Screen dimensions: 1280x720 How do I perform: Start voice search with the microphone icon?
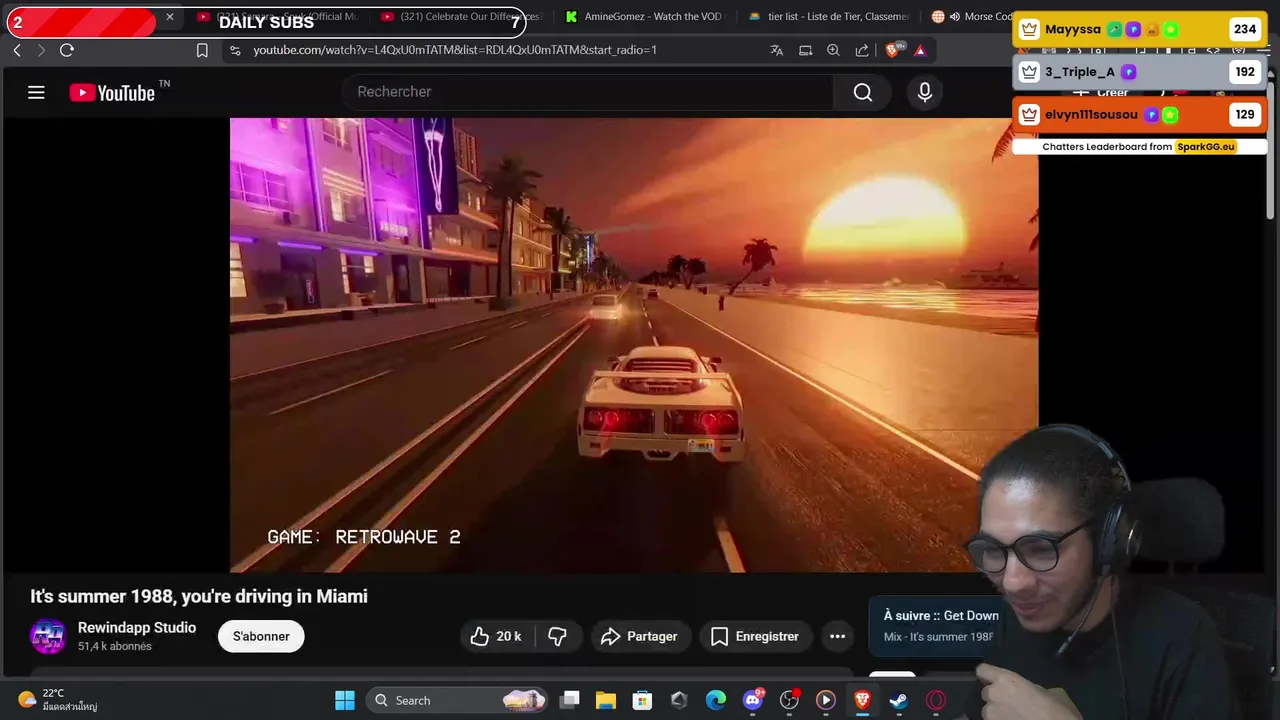(925, 92)
